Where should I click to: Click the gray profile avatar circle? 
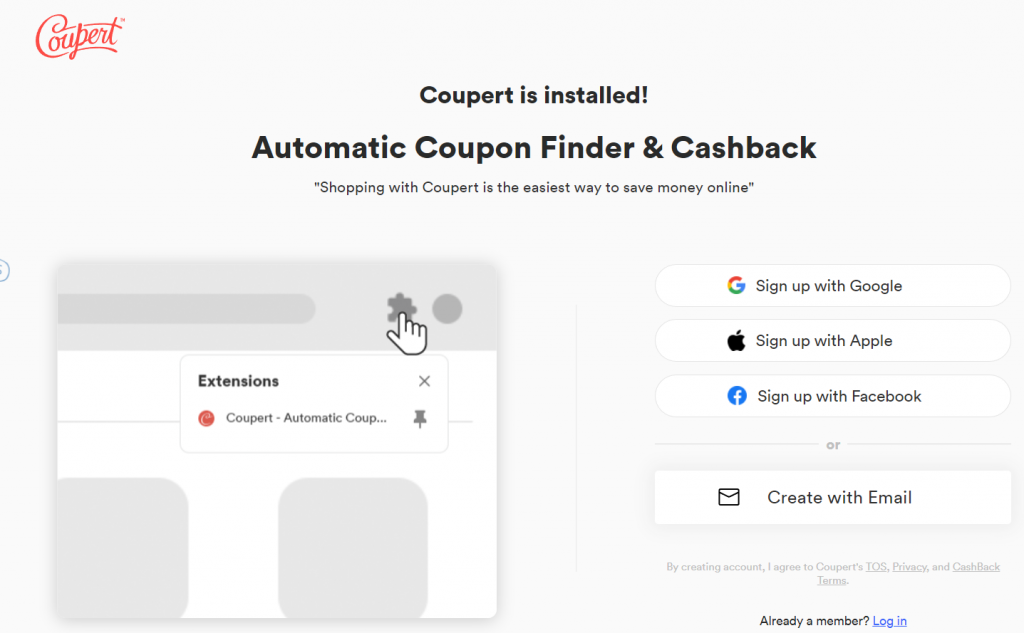447,308
